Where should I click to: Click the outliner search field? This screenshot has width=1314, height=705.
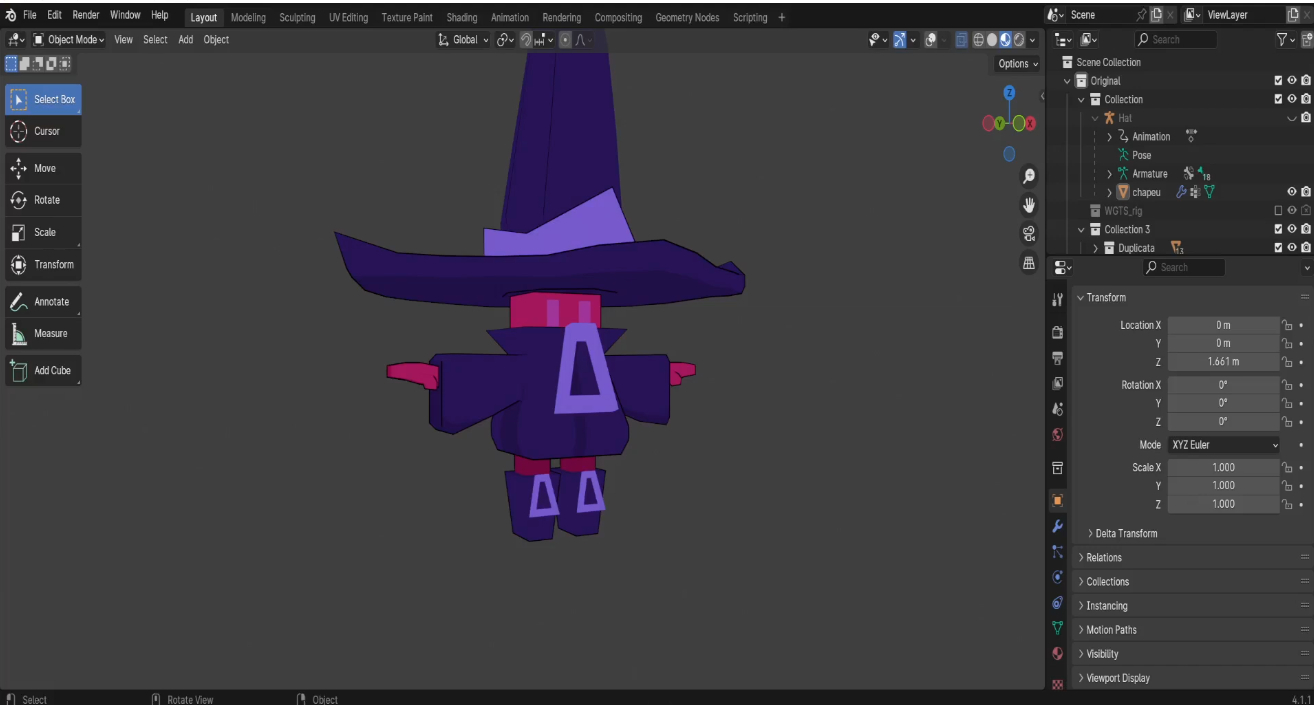pos(1177,40)
